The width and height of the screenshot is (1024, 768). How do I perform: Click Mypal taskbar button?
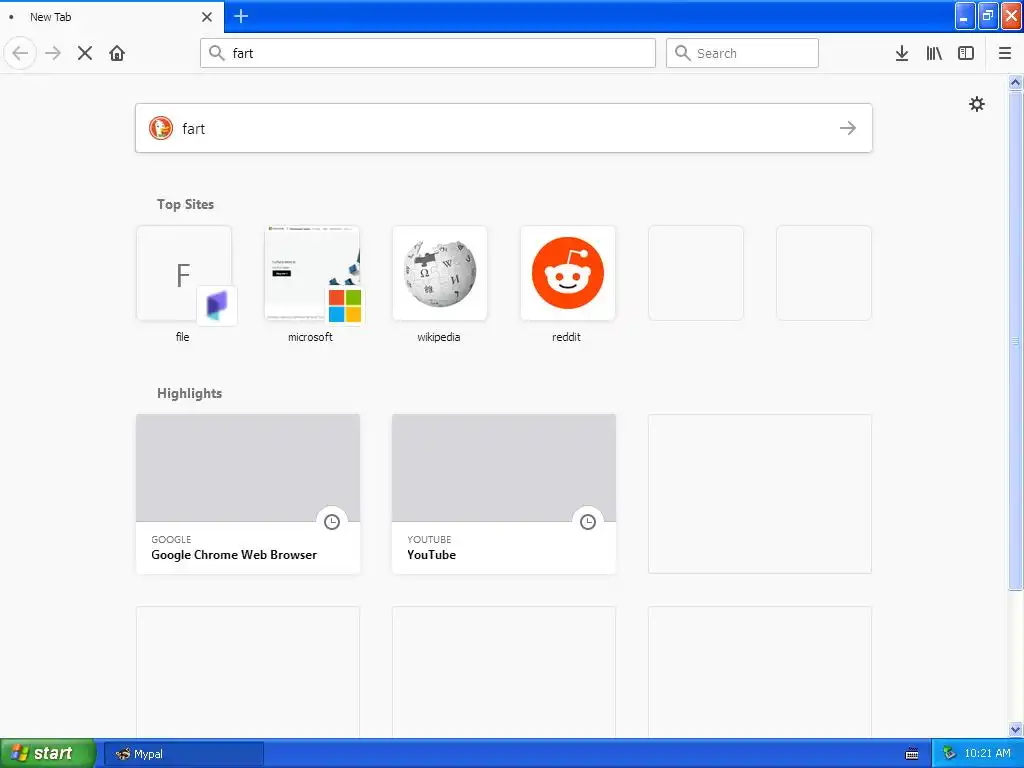point(184,754)
